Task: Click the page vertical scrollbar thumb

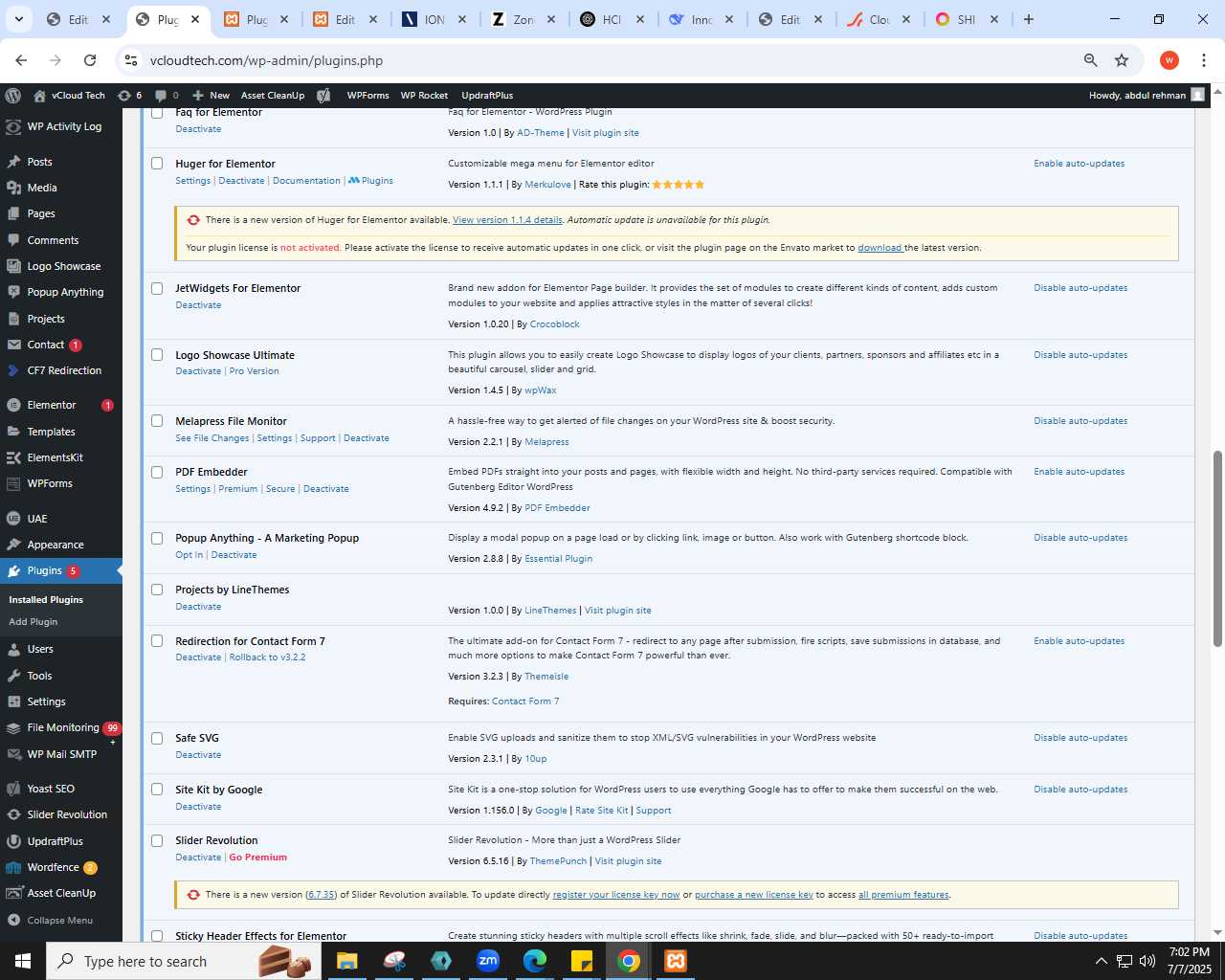Action: point(1217,548)
